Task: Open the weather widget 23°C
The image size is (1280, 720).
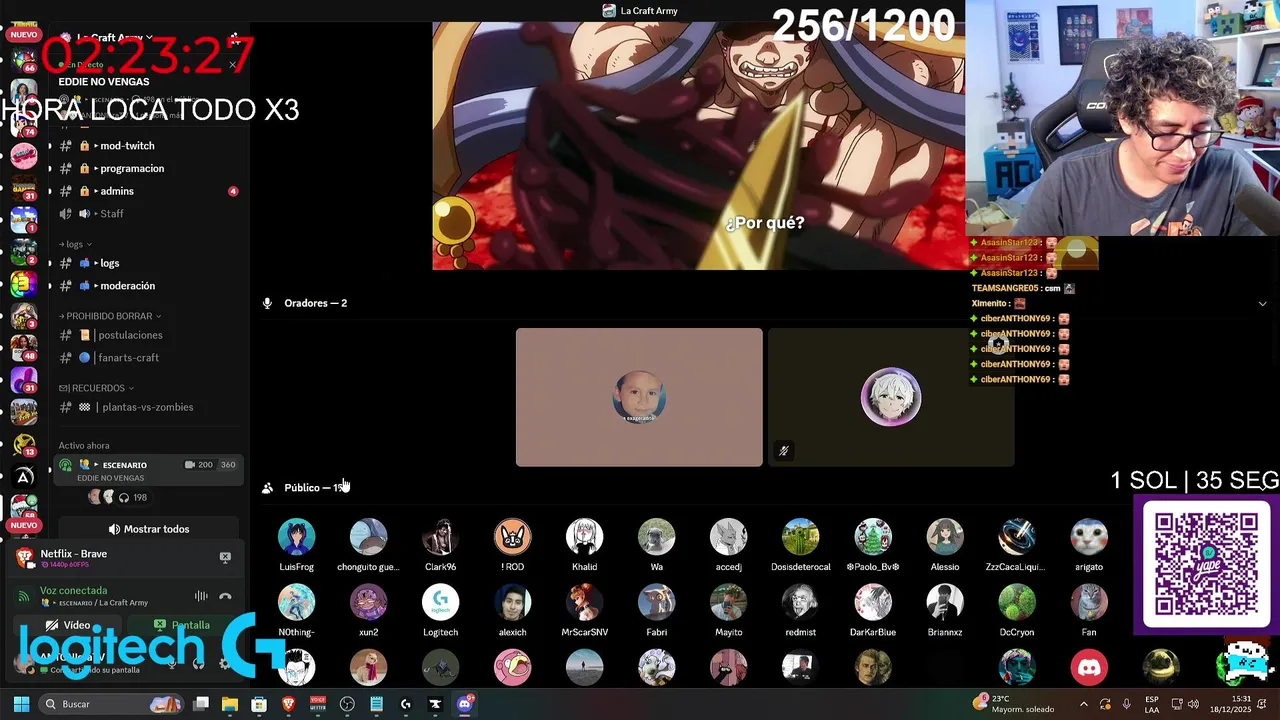Action: [x=1014, y=704]
